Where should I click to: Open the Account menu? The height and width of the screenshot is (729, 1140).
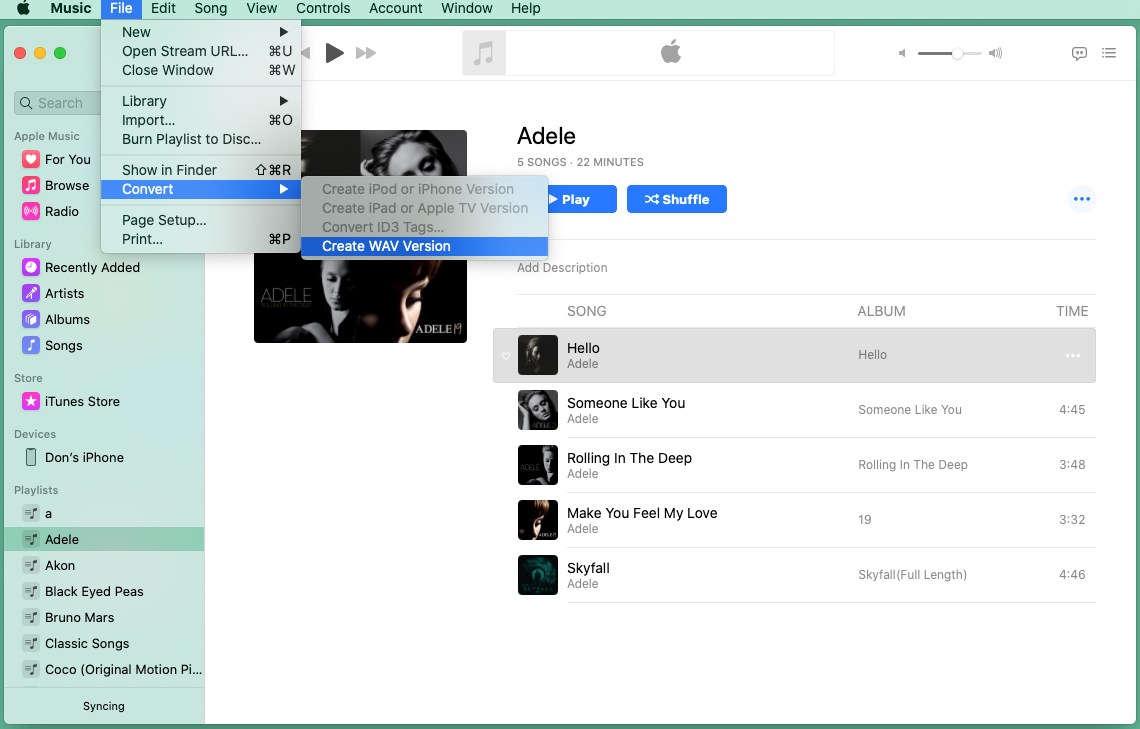(396, 8)
